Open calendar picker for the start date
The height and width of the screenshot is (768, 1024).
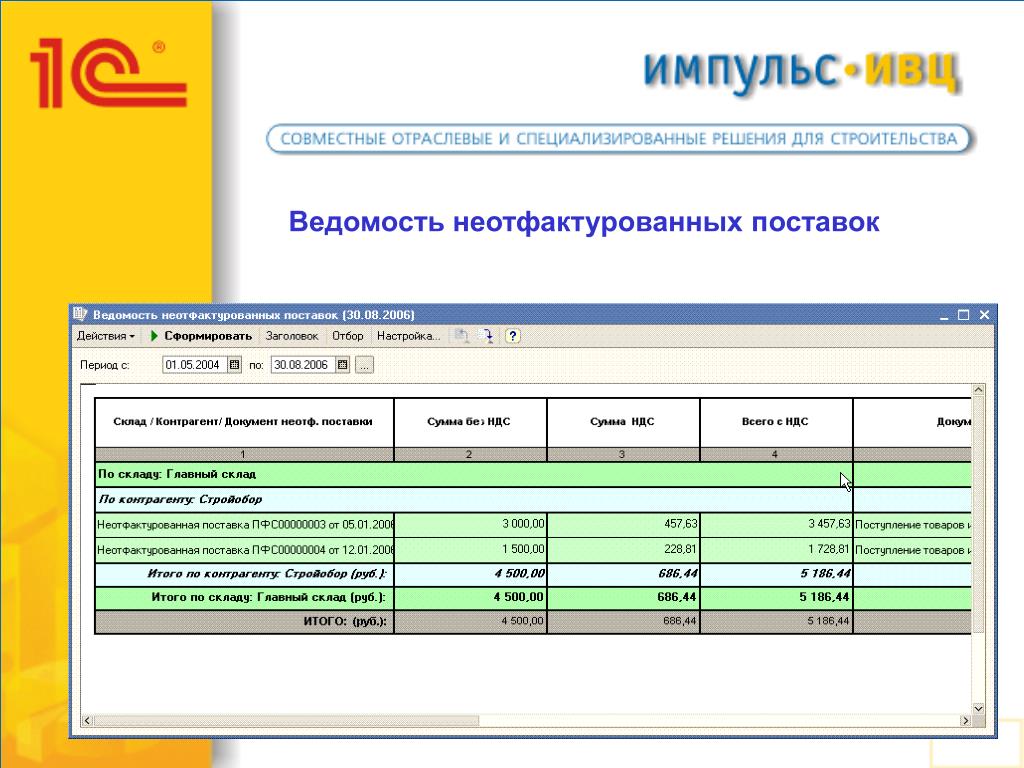point(234,365)
